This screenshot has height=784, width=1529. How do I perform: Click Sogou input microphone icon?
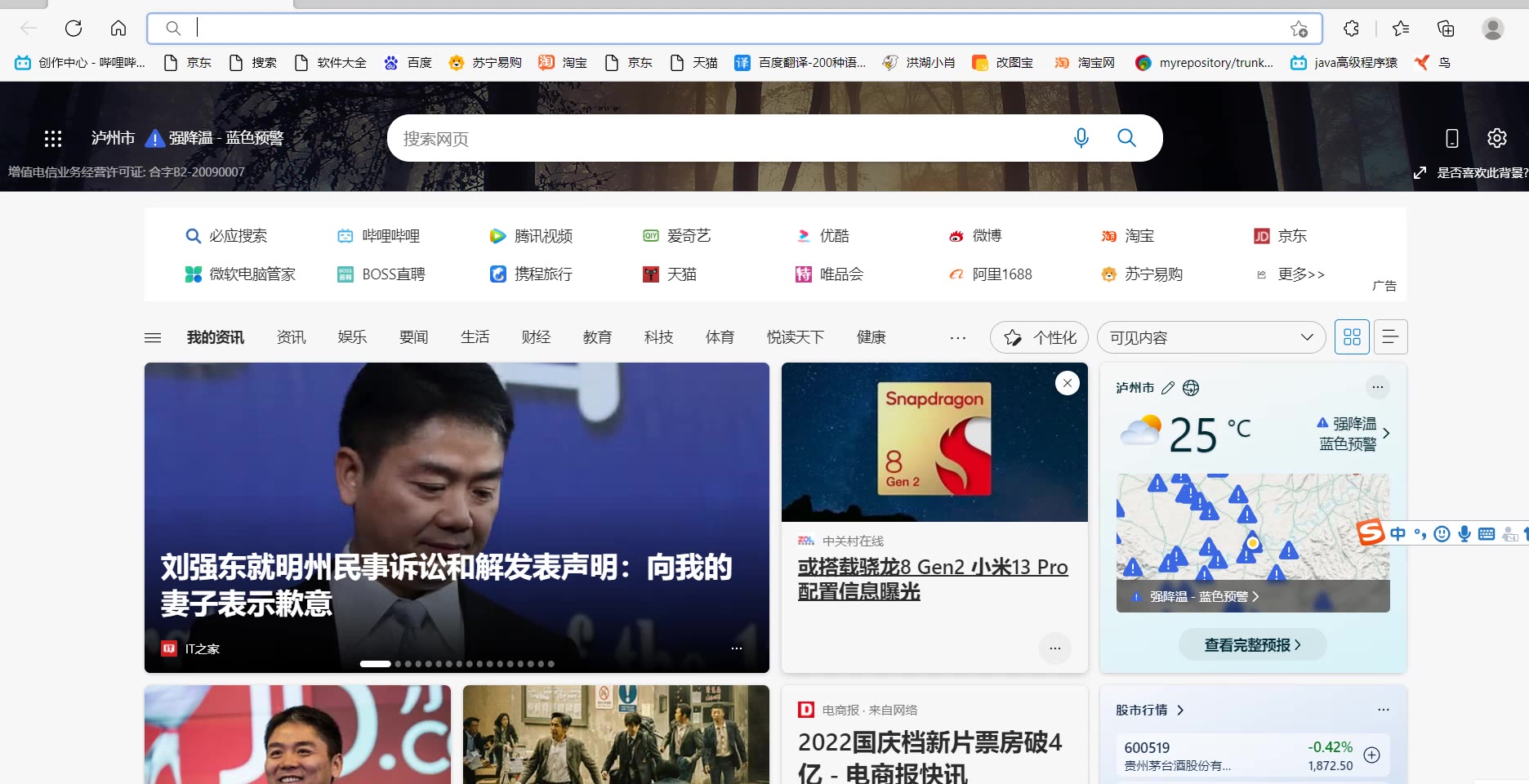coord(1464,534)
